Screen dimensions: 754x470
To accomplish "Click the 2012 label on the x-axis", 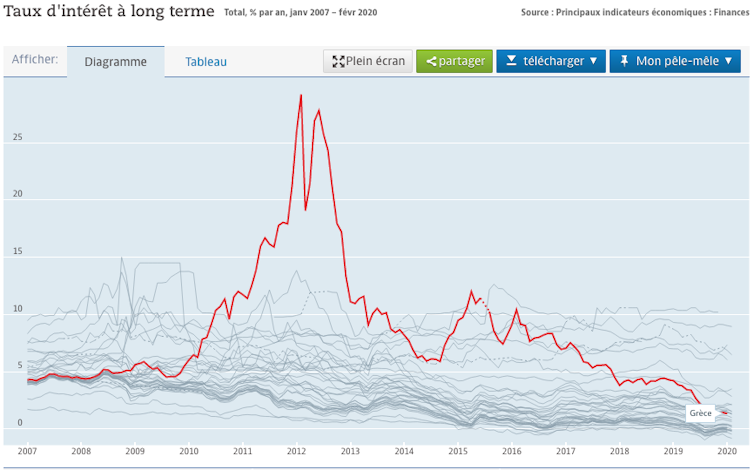I will click(x=296, y=452).
